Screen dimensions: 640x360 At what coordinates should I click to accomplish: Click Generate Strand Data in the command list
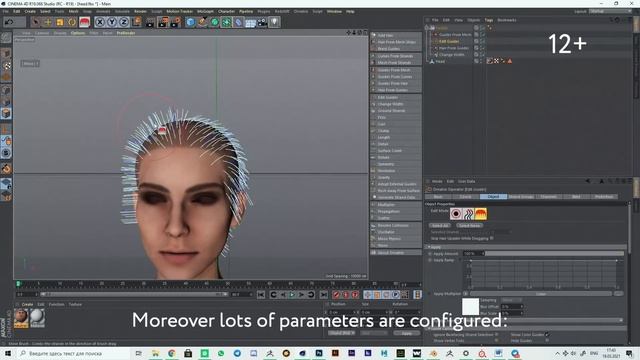point(396,197)
